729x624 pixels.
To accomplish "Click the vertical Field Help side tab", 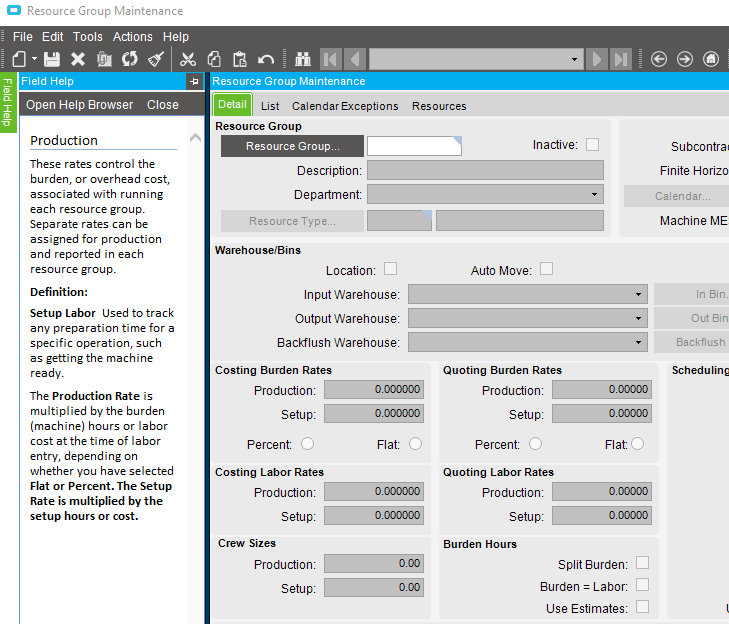I will point(7,102).
